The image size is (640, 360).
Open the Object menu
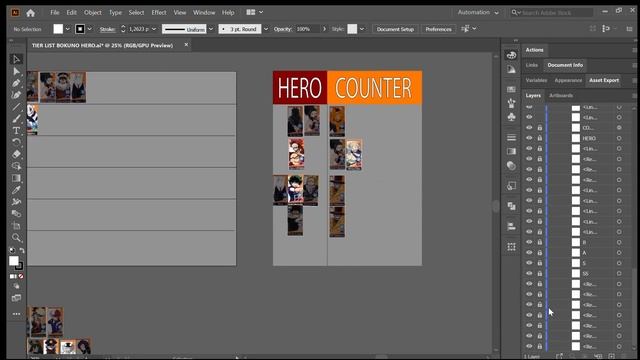coord(93,13)
